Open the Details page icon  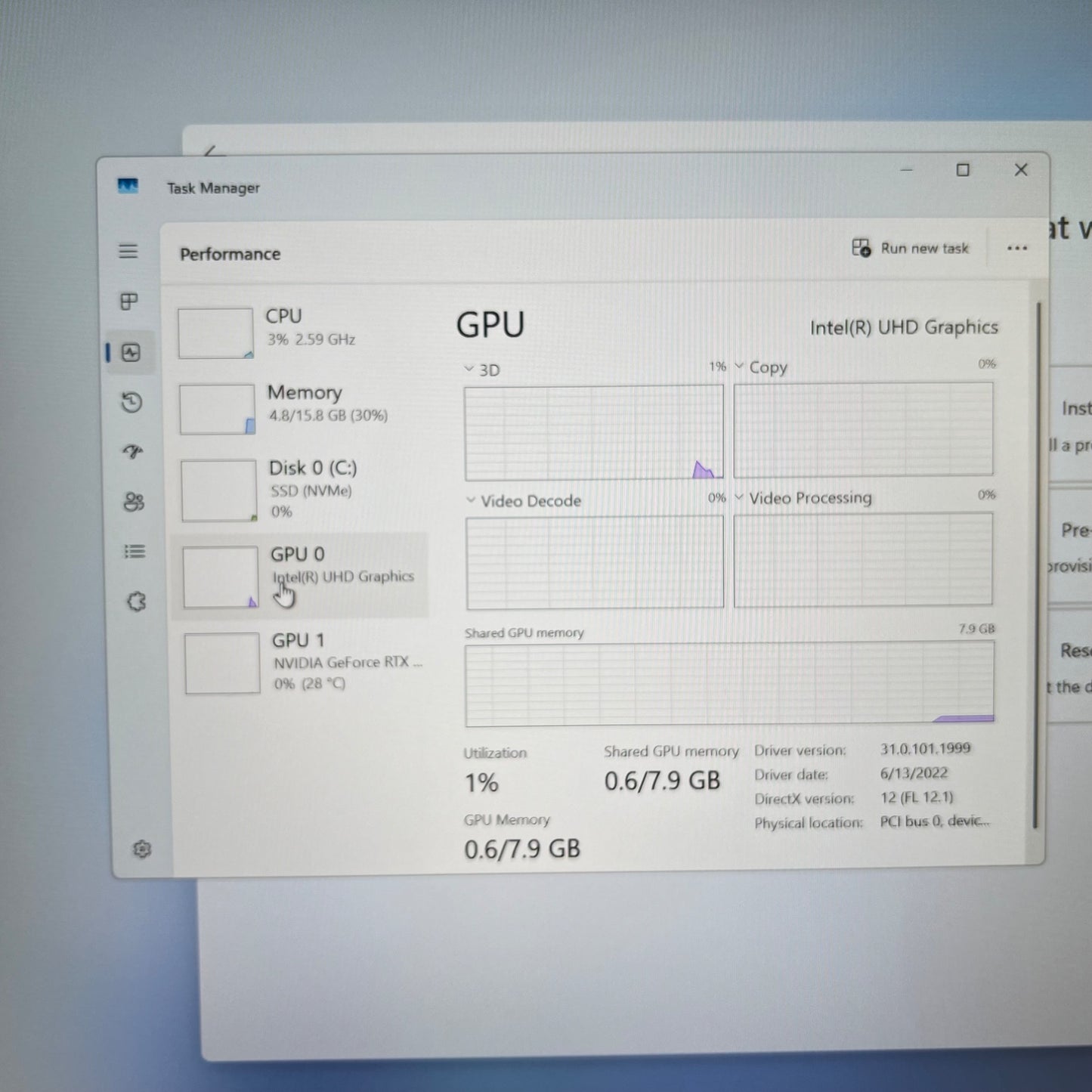[x=135, y=552]
